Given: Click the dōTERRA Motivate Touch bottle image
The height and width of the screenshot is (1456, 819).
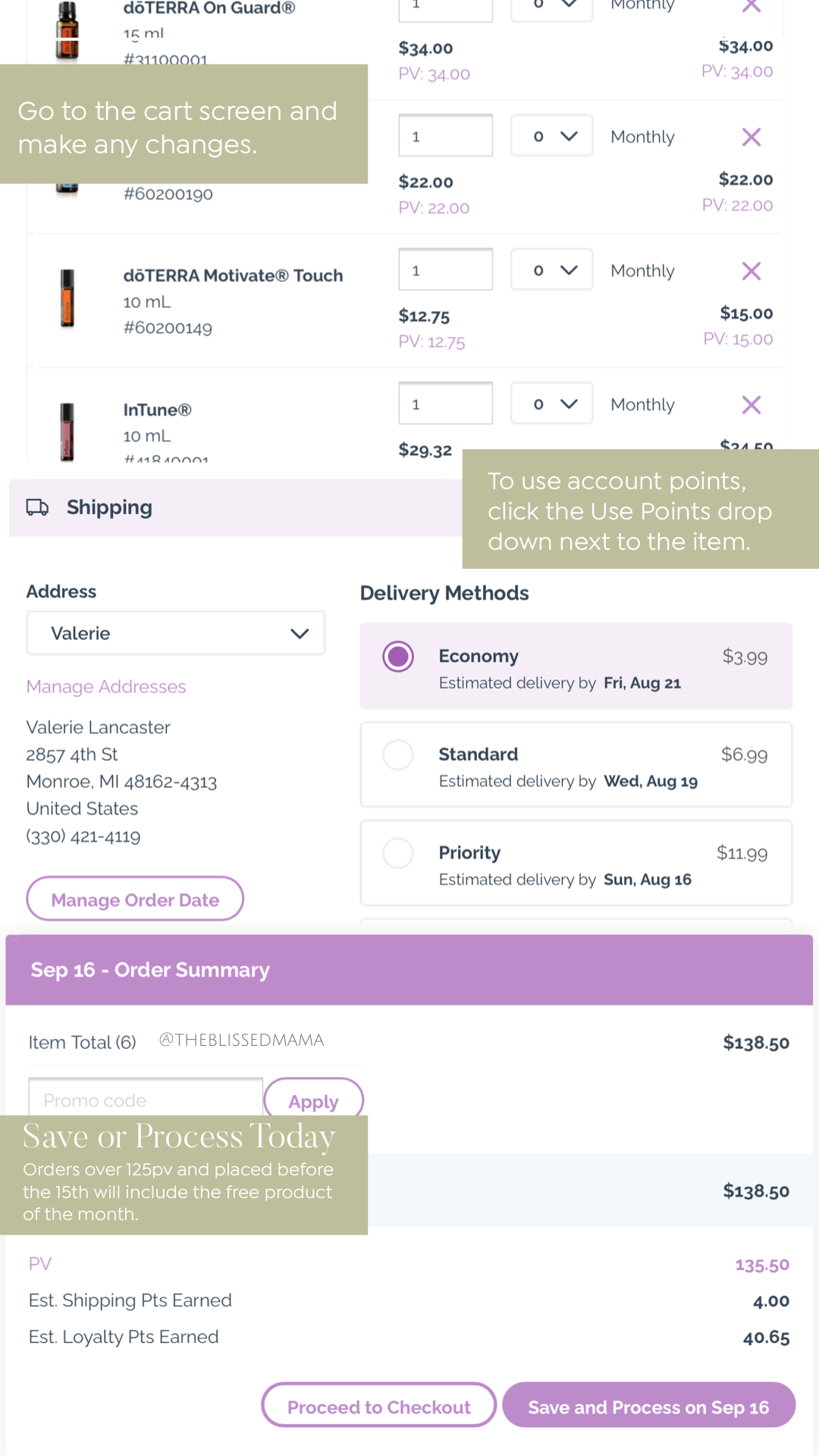Looking at the screenshot, I should click(x=67, y=299).
